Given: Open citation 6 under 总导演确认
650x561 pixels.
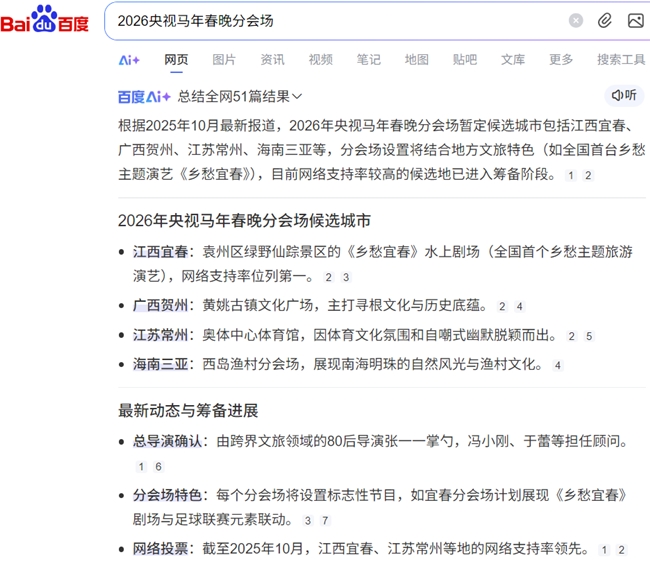Looking at the screenshot, I should point(158,467).
